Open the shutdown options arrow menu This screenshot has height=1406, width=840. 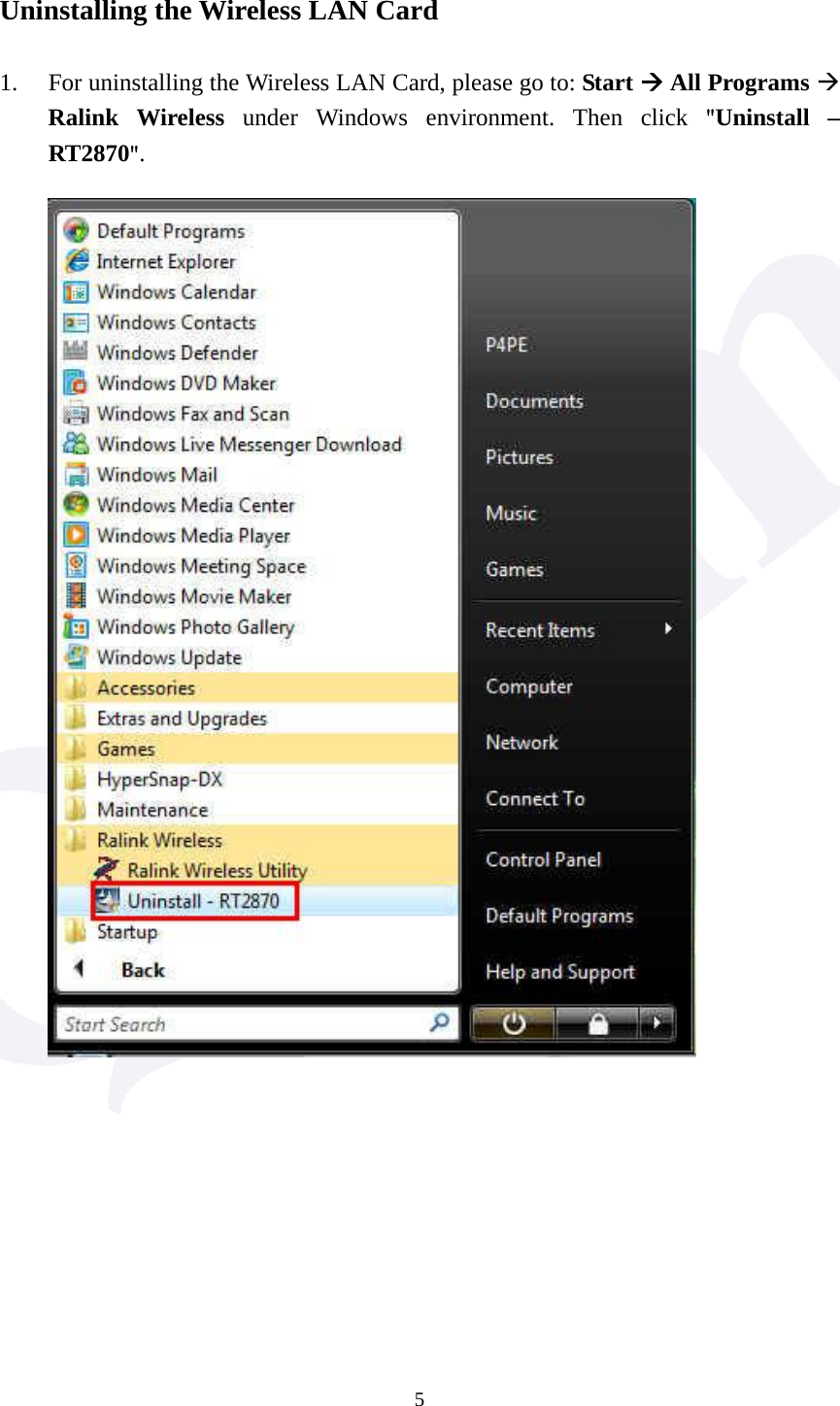pos(656,1022)
